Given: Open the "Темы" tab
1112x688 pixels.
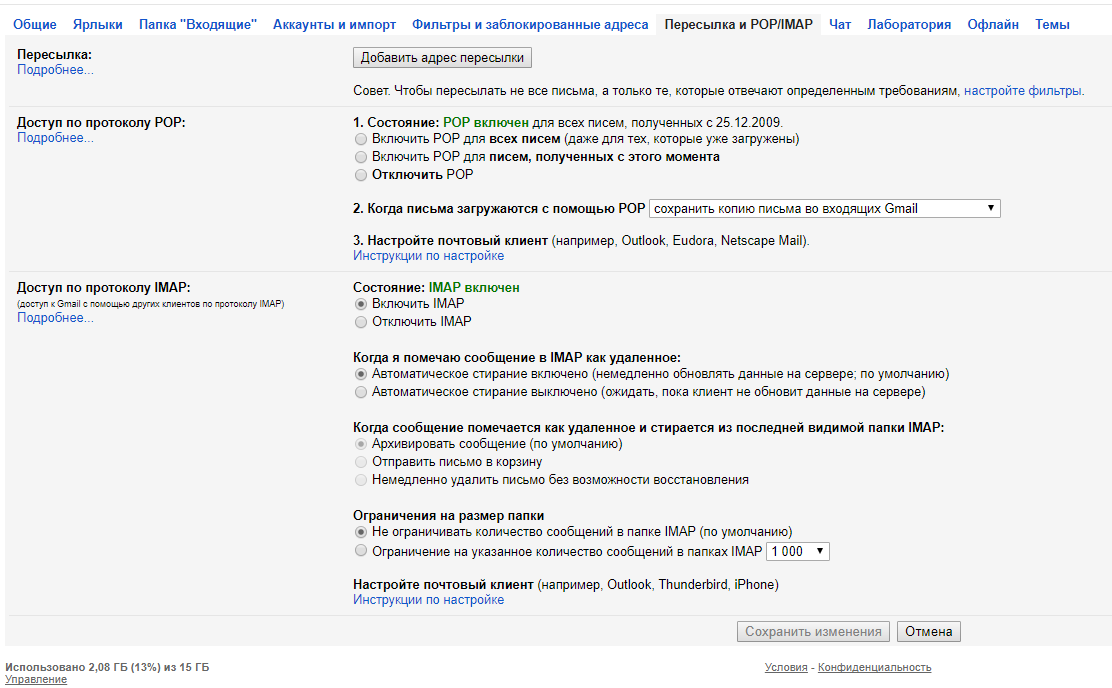Looking at the screenshot, I should 1052,24.
